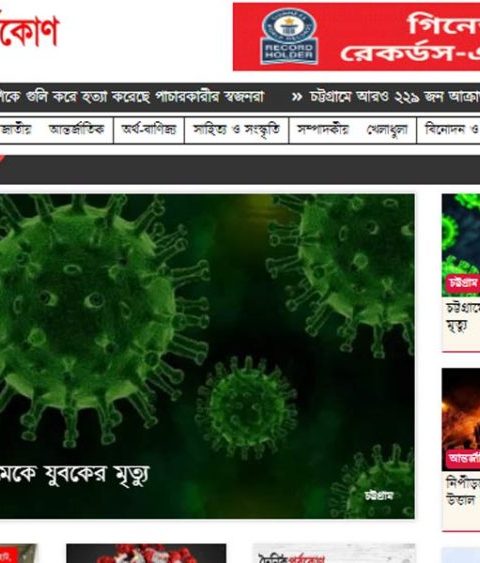
Task: Select the অর্থ-বাণিজ্য navigation tab
Action: pyautogui.click(x=149, y=130)
